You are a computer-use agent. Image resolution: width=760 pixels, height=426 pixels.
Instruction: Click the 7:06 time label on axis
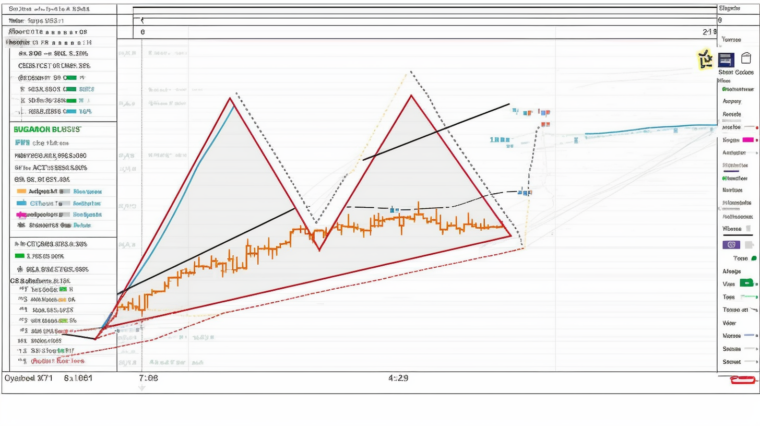coord(147,379)
